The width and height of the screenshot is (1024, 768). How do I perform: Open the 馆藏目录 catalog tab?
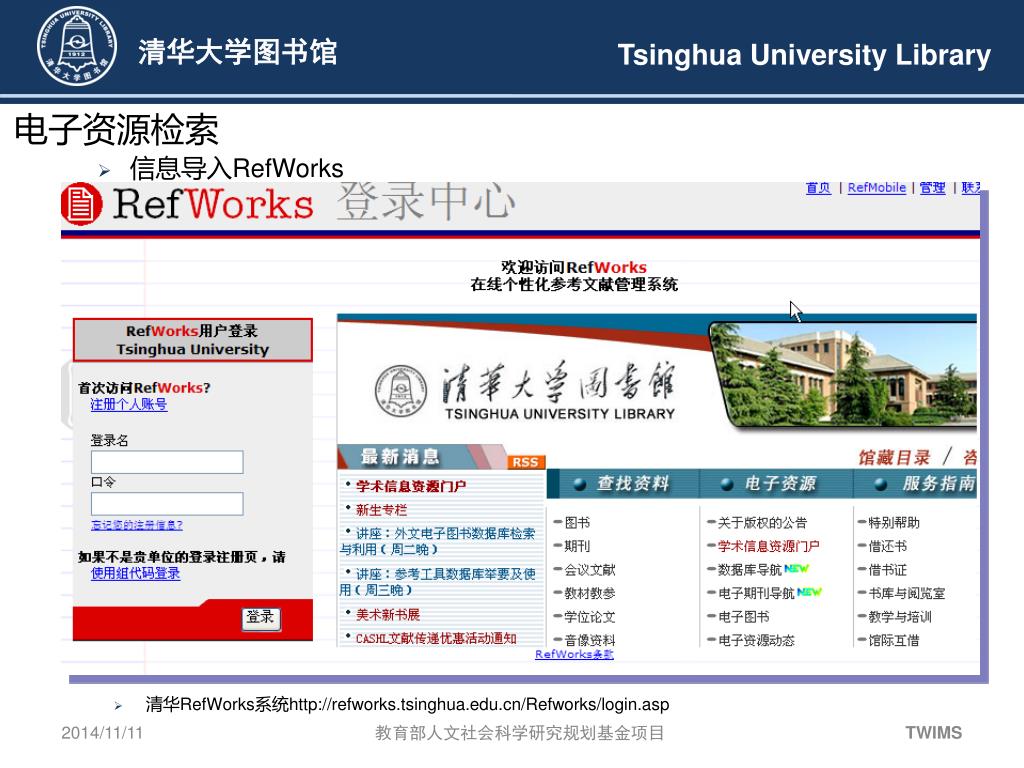[894, 457]
